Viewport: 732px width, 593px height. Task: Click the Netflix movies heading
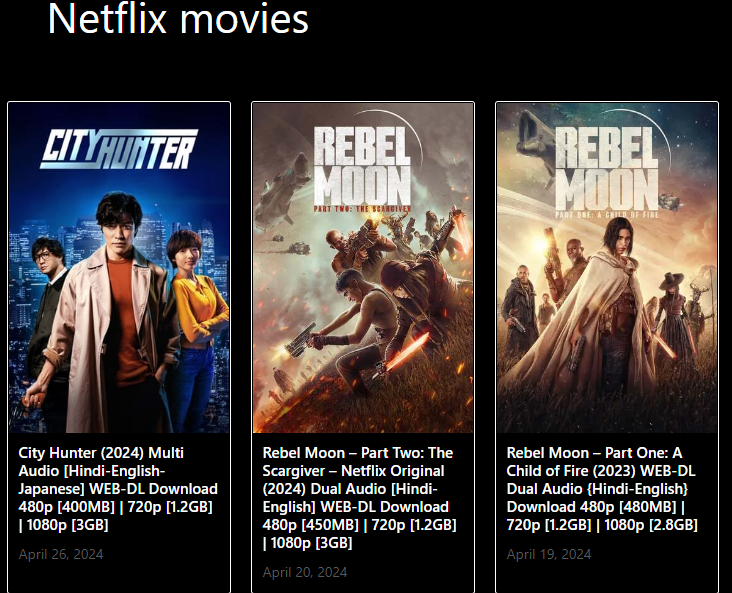[178, 19]
